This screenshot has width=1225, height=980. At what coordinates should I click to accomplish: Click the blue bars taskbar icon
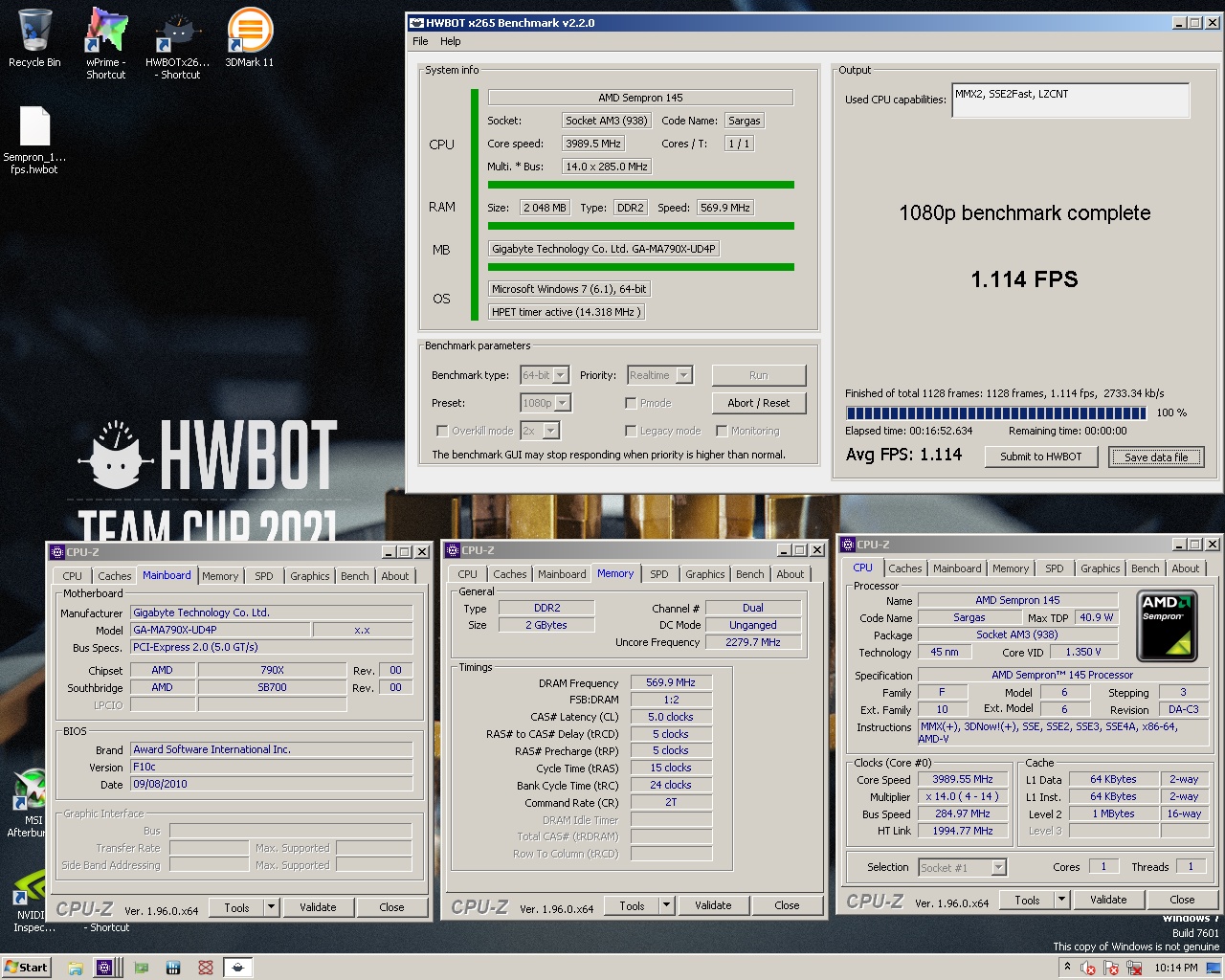tap(173, 968)
